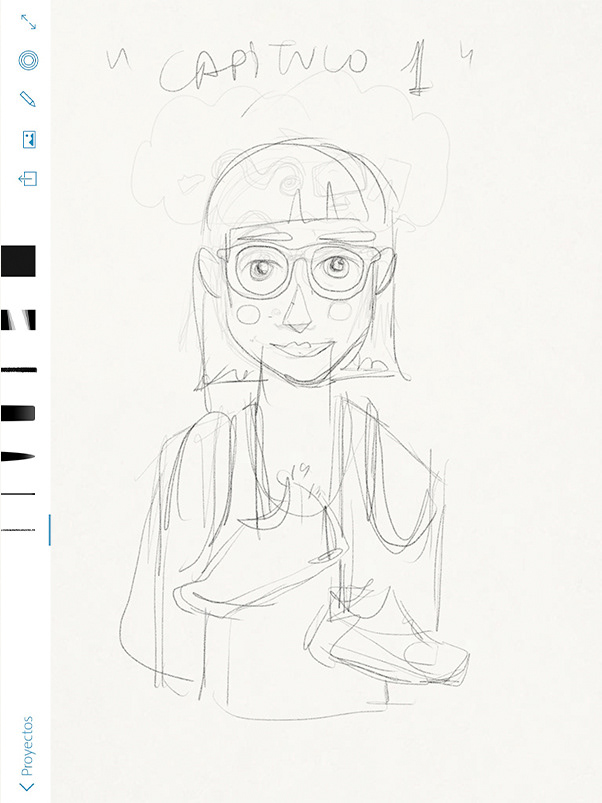
Task: Tap the share/export icon
Action: (x=28, y=179)
